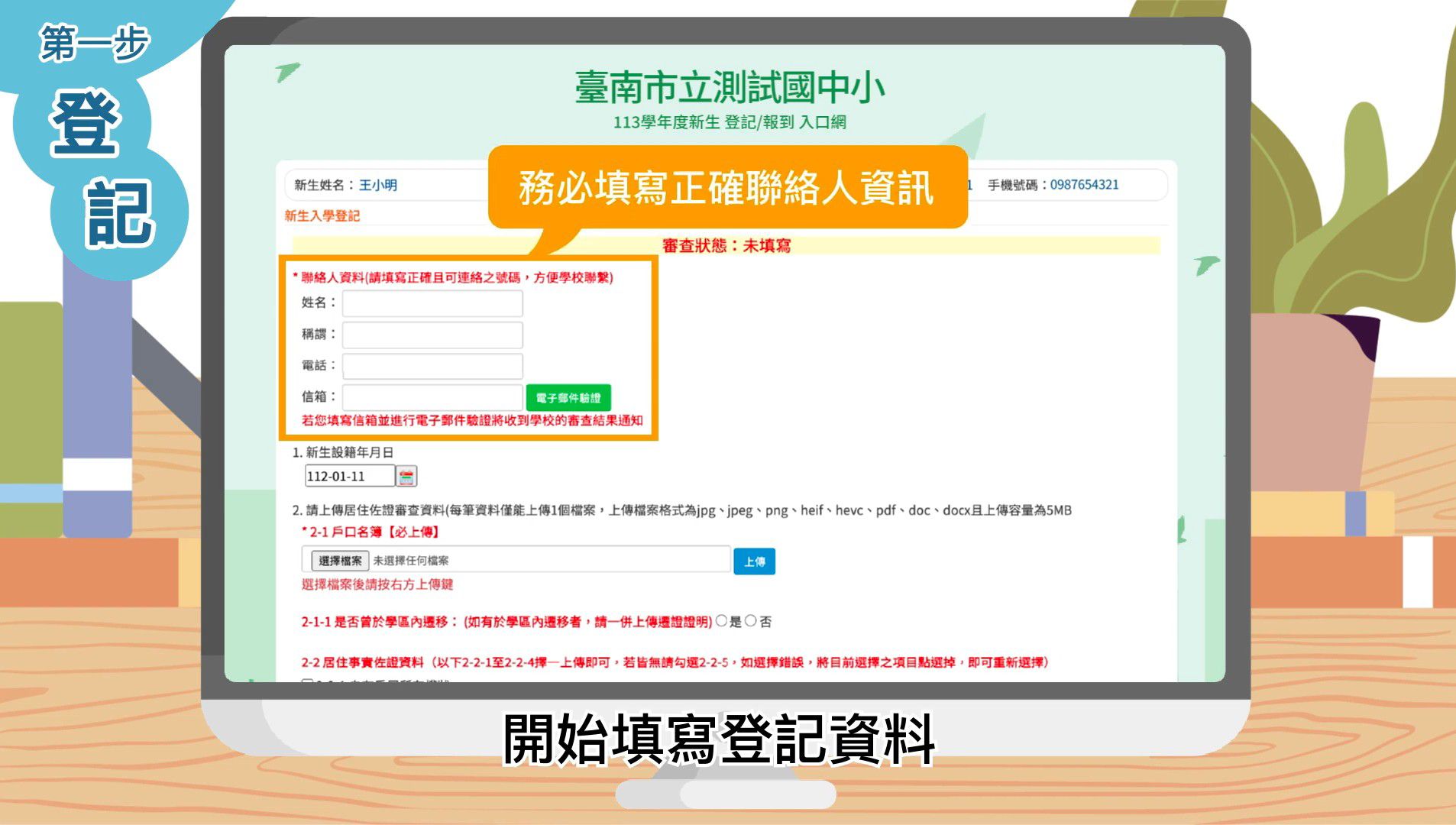Click the 臺南市立測試國中小 site title

[x=729, y=88]
